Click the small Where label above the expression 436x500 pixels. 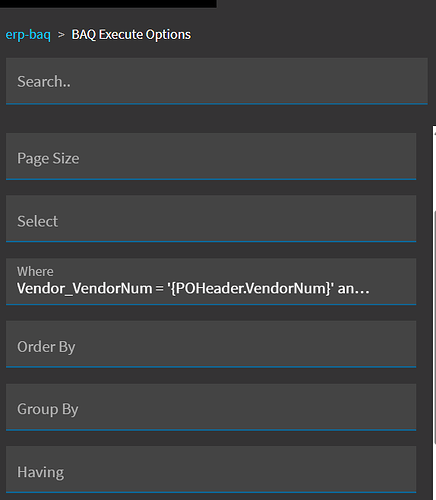(x=35, y=271)
